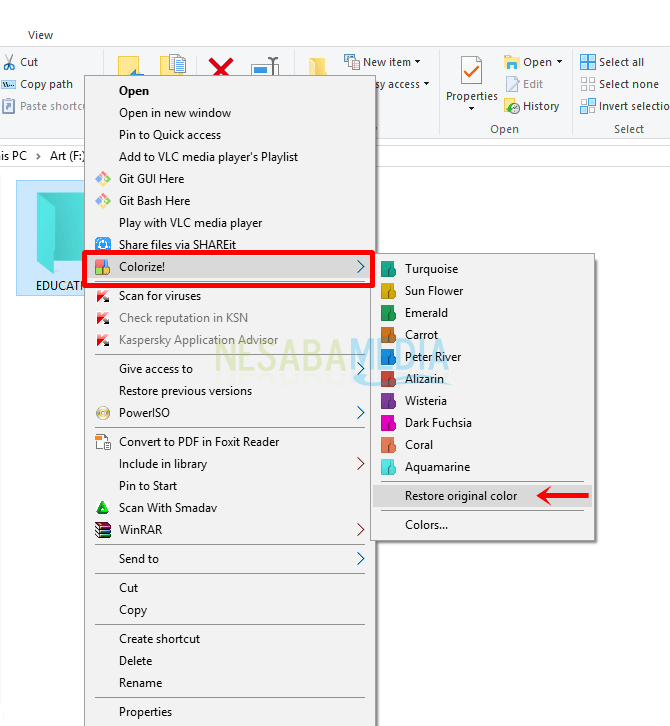Choose Cut in the context menu
670x726 pixels.
point(230,588)
